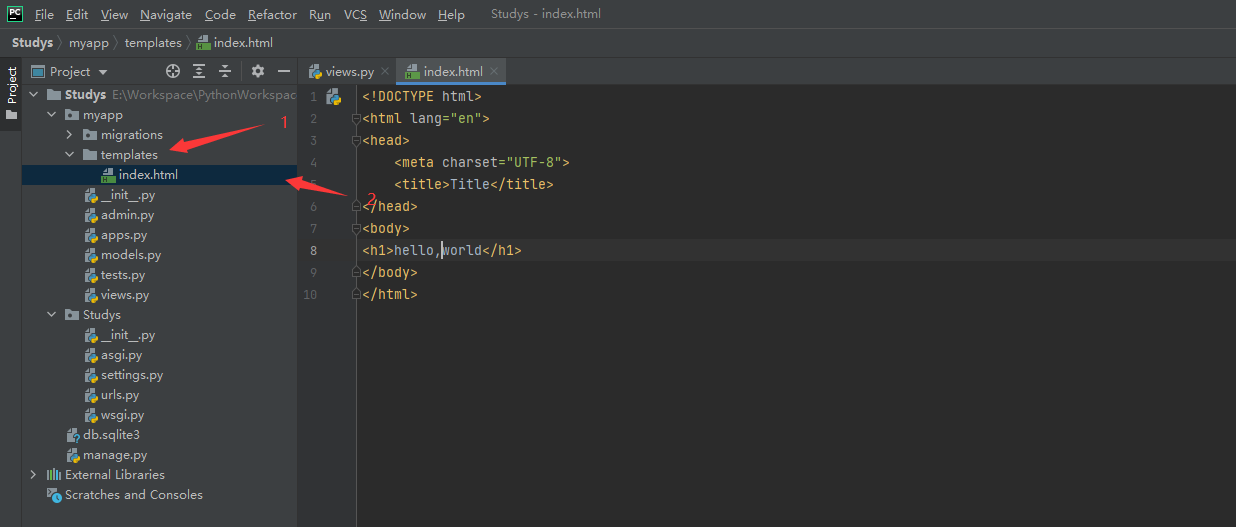Select the migrations folder in tree
1236x527 pixels.
[x=131, y=135]
